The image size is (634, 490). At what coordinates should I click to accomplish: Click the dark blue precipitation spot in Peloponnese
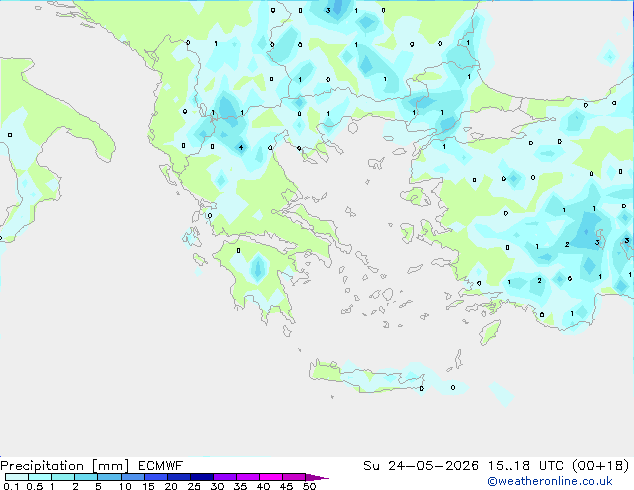258,267
